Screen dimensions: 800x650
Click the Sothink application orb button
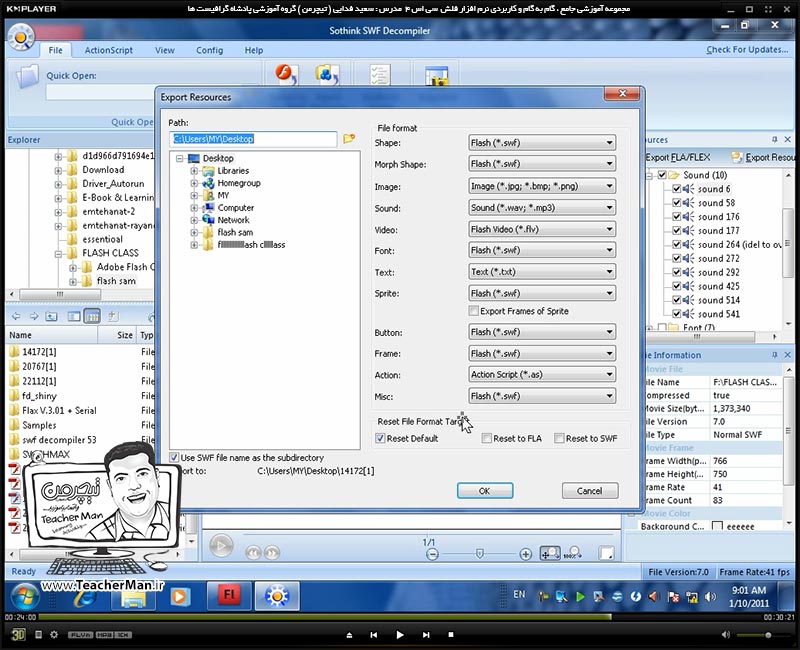(21, 38)
